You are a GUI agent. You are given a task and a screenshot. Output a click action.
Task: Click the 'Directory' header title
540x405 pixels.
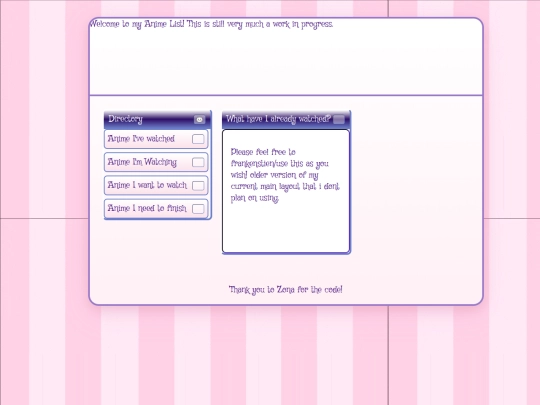point(125,119)
